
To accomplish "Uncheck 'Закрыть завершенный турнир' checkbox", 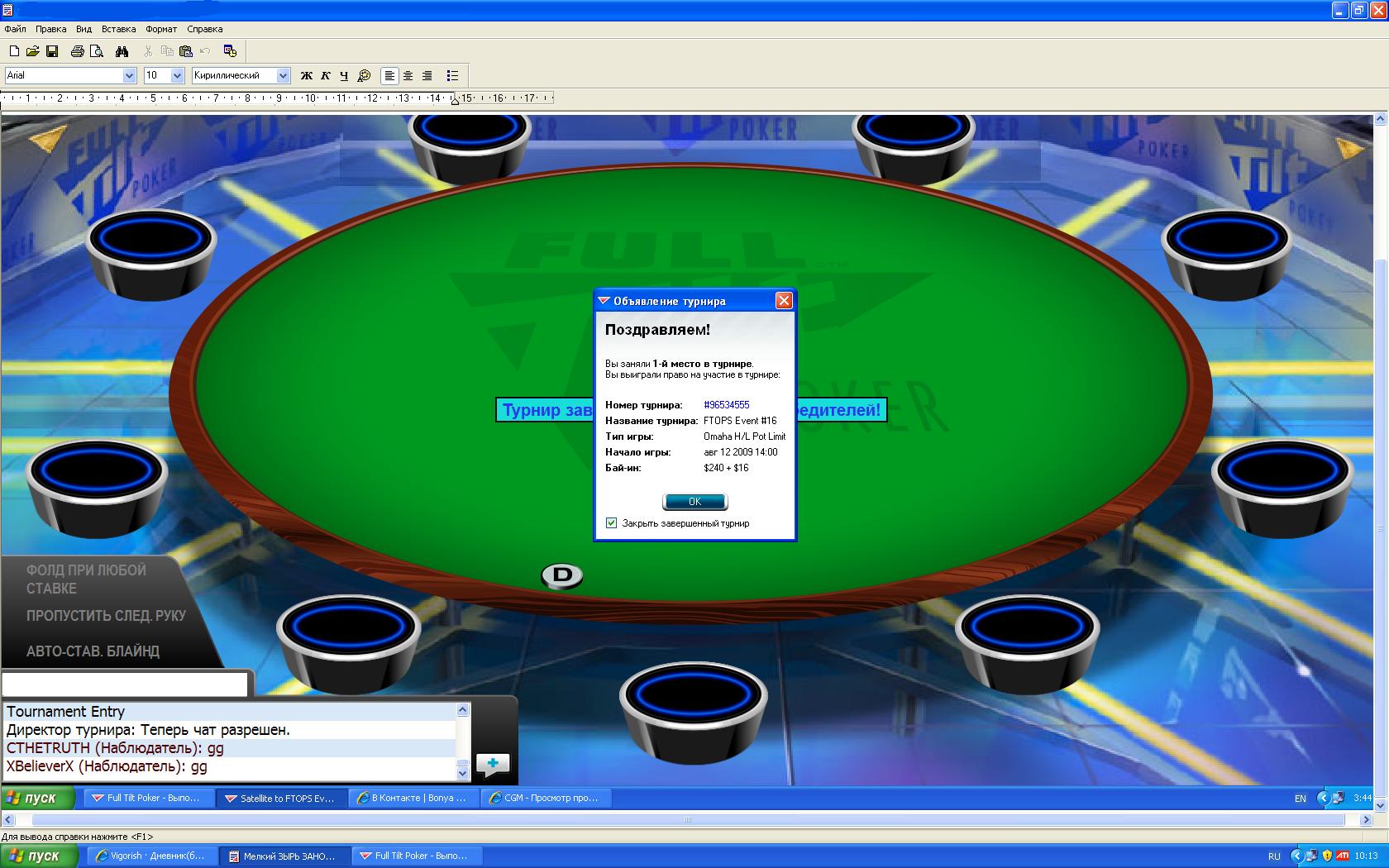I will [611, 523].
